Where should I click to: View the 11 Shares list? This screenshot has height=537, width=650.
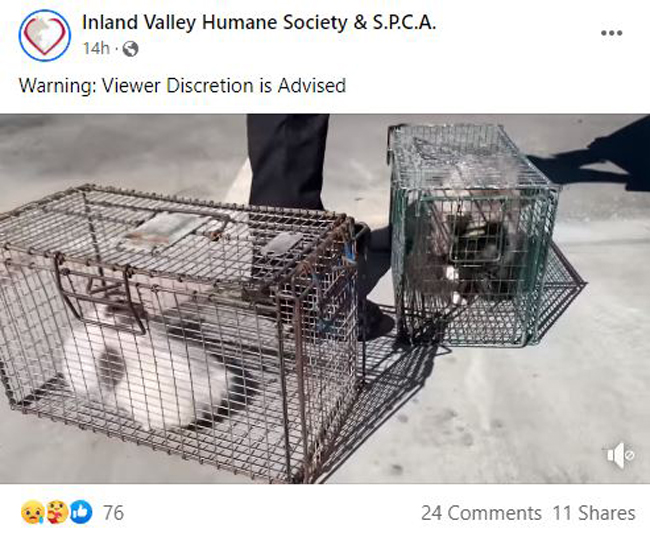coord(594,513)
